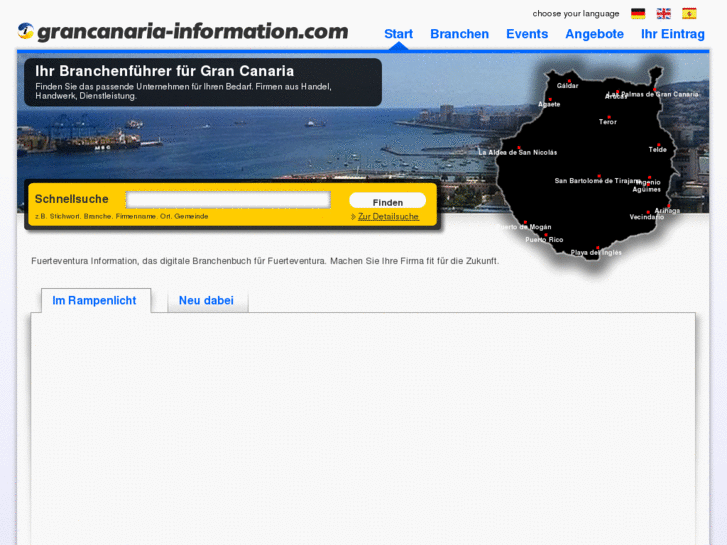
Task: Select Puerto de Mogán on map
Action: (x=523, y=227)
